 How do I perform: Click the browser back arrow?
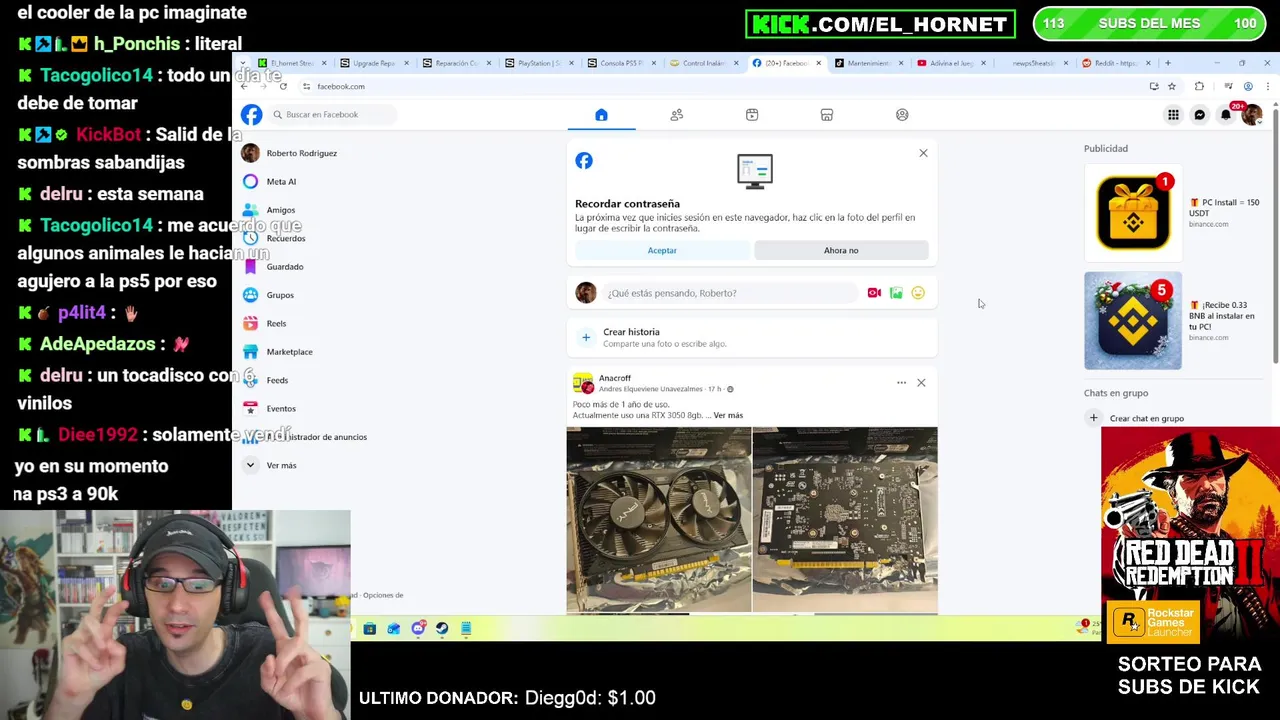pos(243,86)
